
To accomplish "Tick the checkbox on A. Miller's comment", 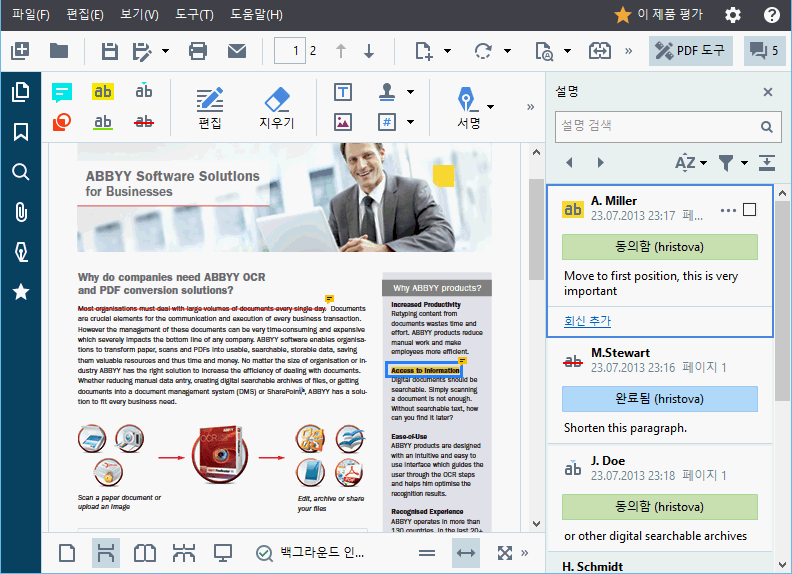I will pos(750,210).
